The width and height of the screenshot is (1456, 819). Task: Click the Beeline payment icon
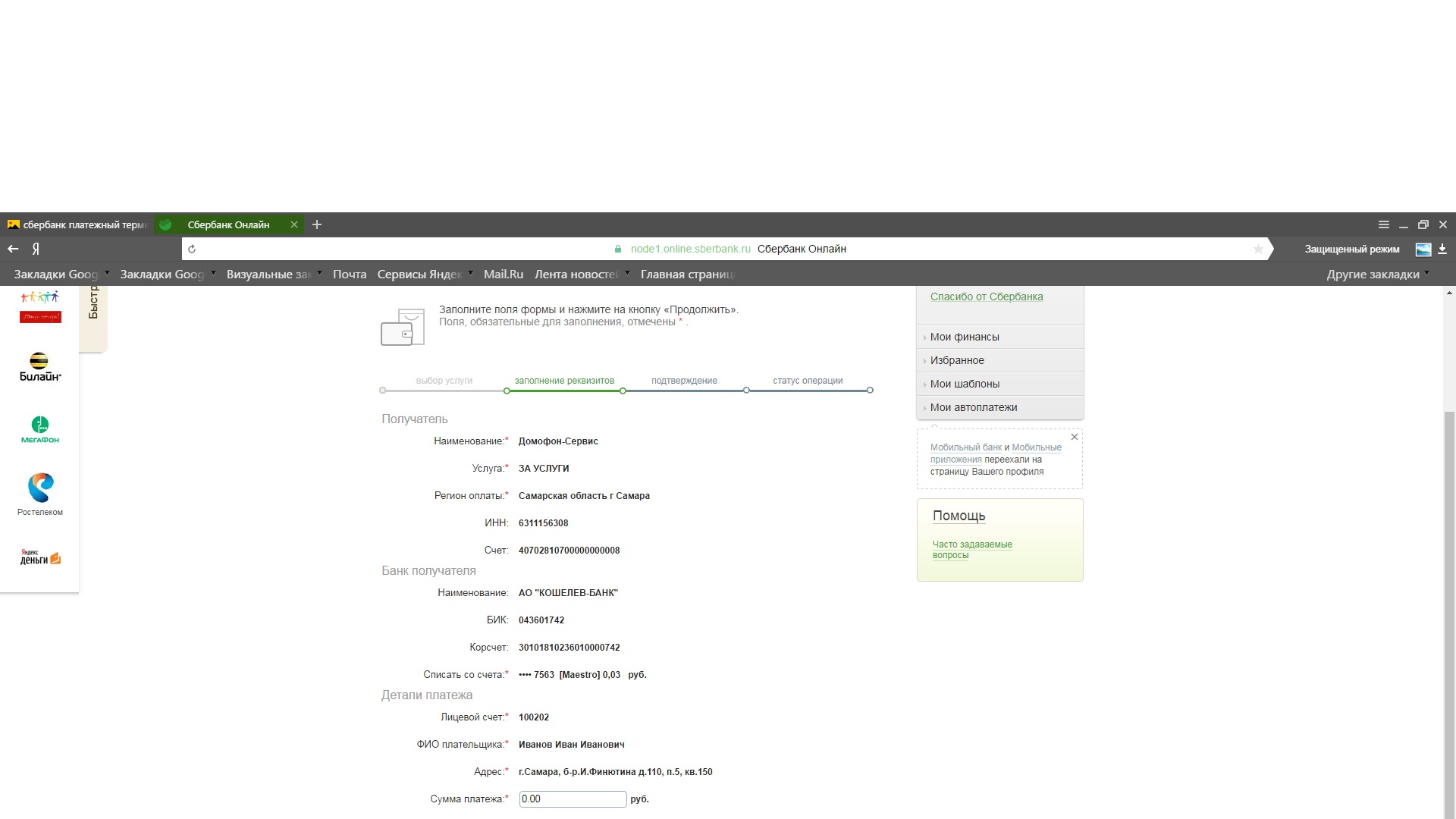[x=39, y=366]
